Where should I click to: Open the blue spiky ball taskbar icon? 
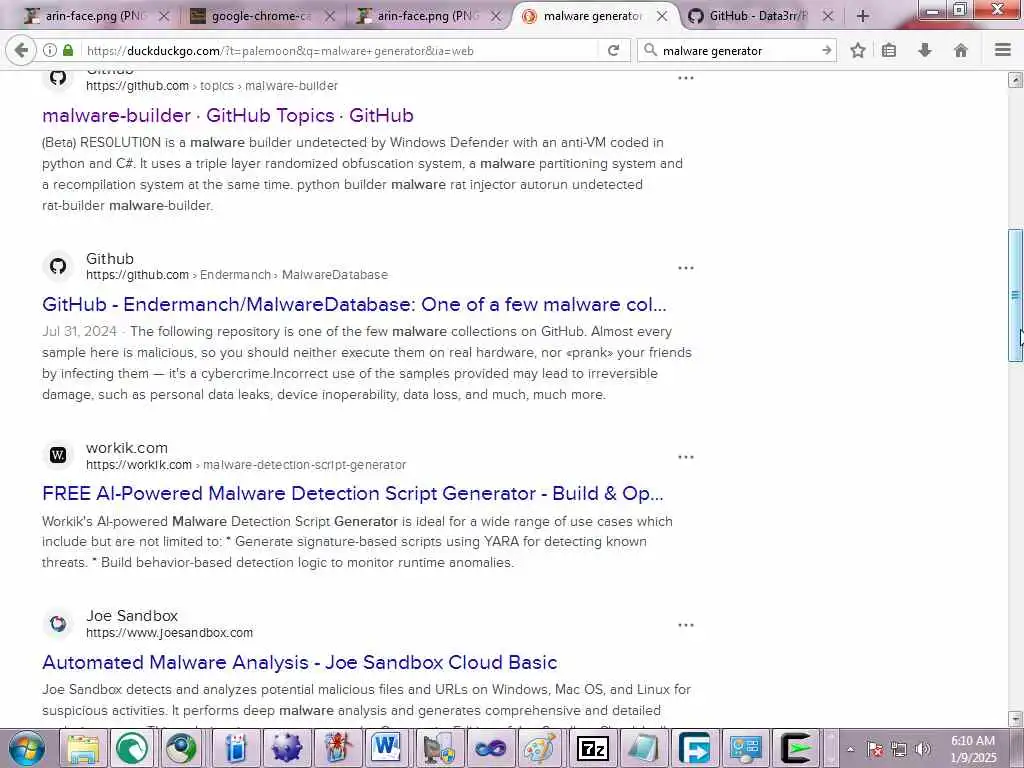tap(287, 748)
